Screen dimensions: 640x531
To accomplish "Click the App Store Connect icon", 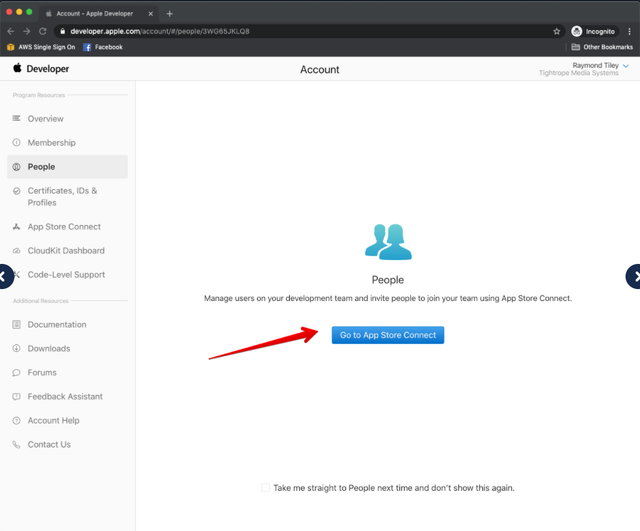I will 16,227.
